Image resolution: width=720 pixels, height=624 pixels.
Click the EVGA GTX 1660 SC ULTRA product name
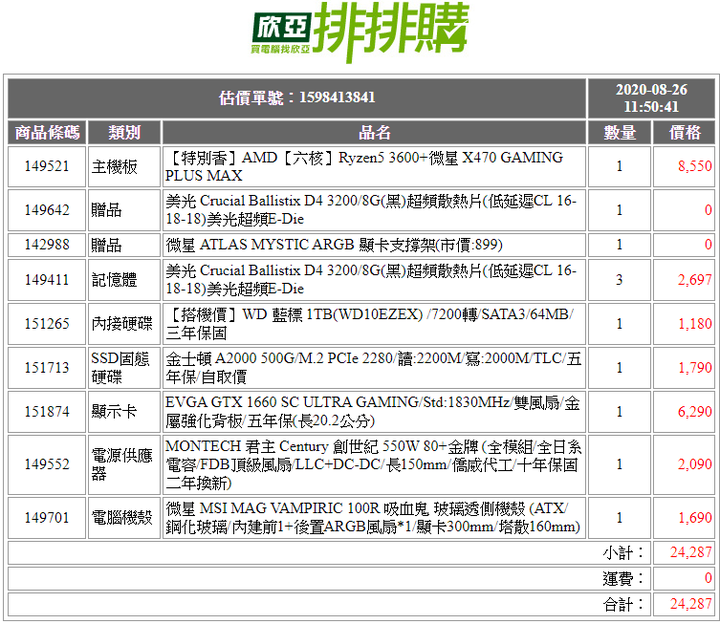(x=372, y=412)
